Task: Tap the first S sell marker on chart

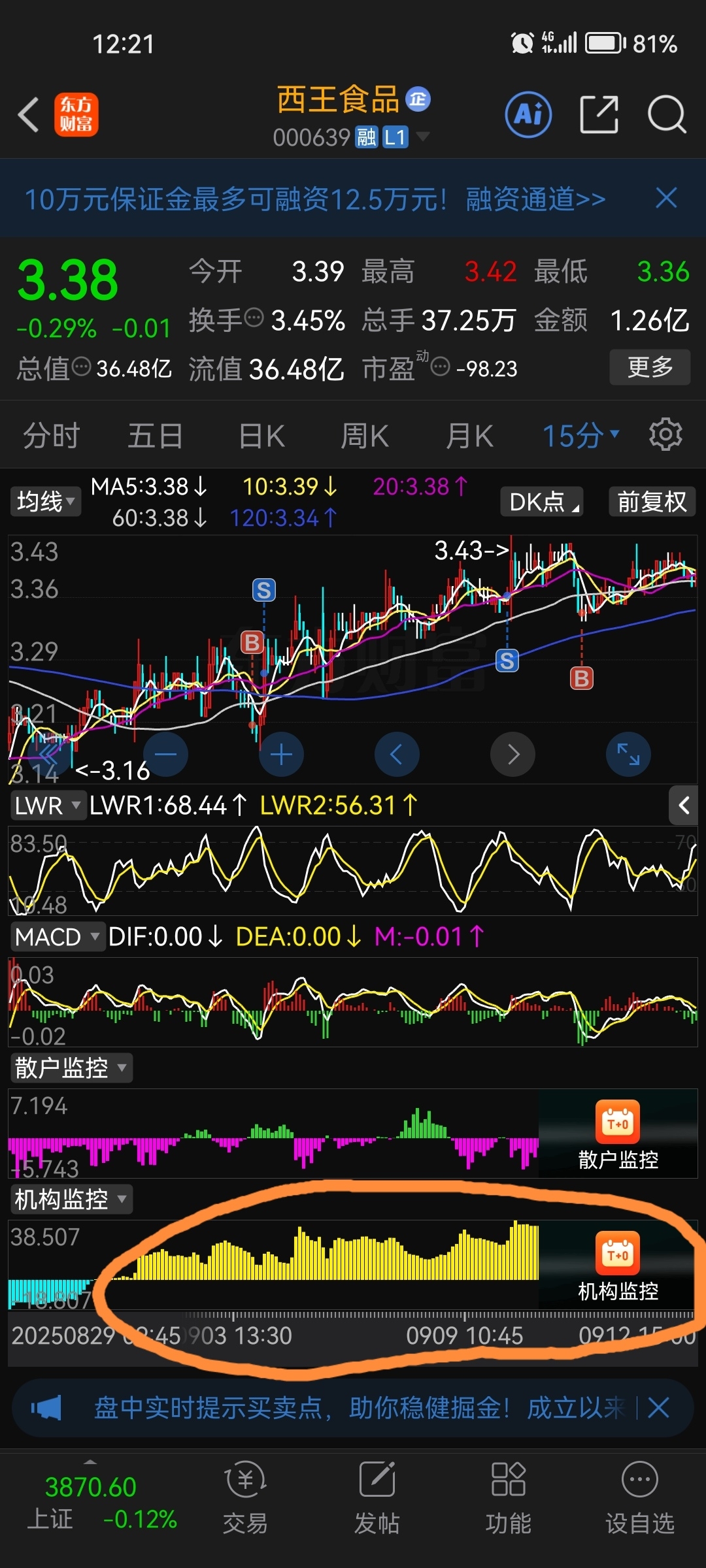Action: coord(264,591)
